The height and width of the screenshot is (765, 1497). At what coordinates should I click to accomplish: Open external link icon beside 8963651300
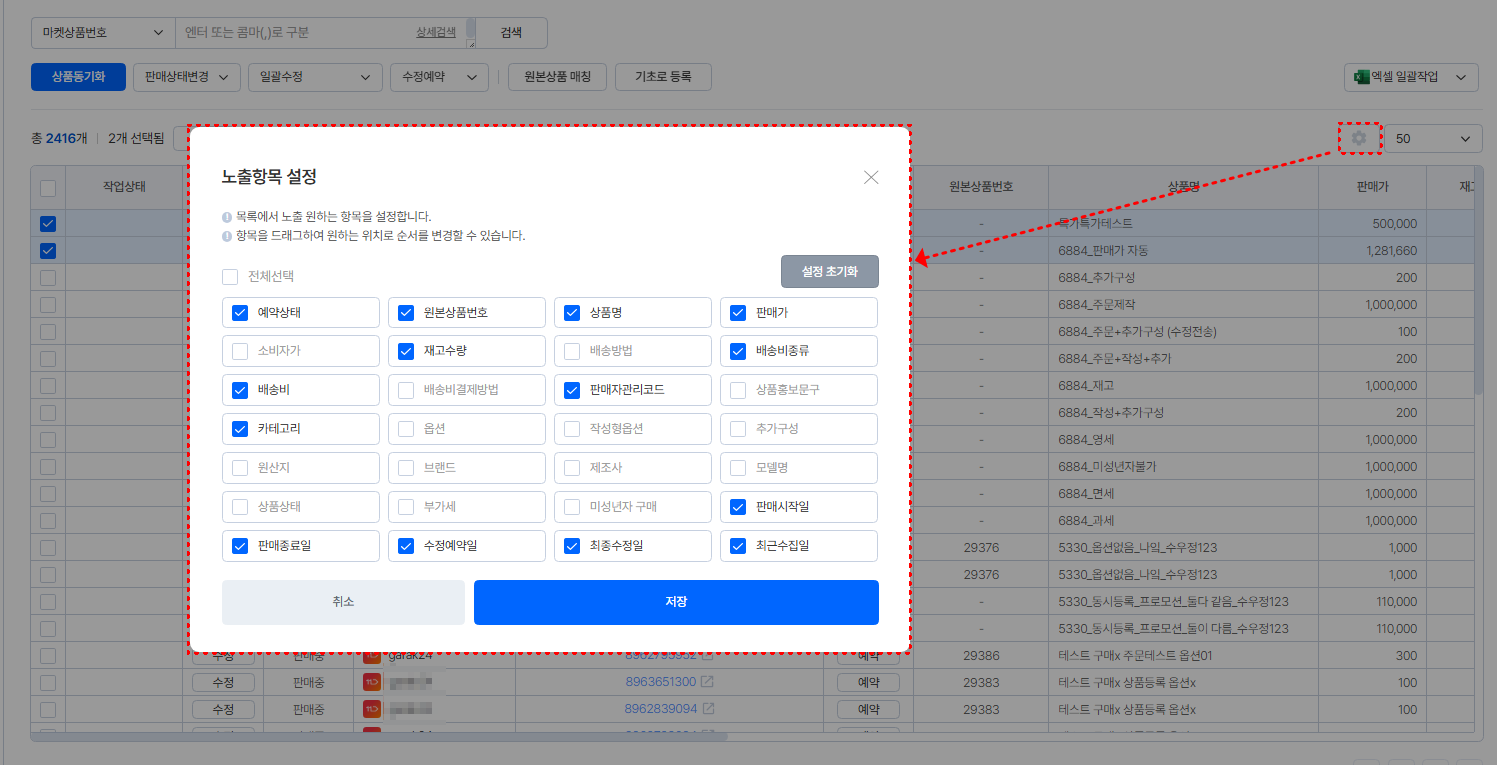coord(708,682)
